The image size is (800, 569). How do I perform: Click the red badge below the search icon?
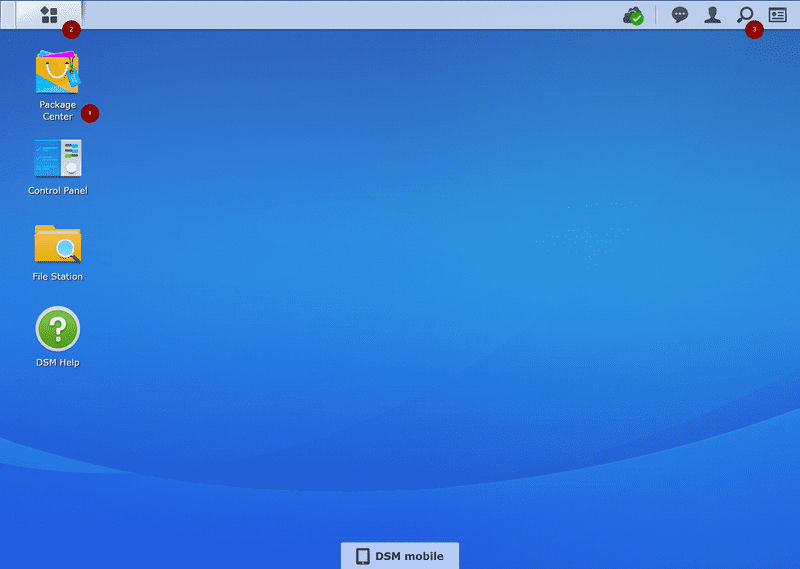point(754,30)
